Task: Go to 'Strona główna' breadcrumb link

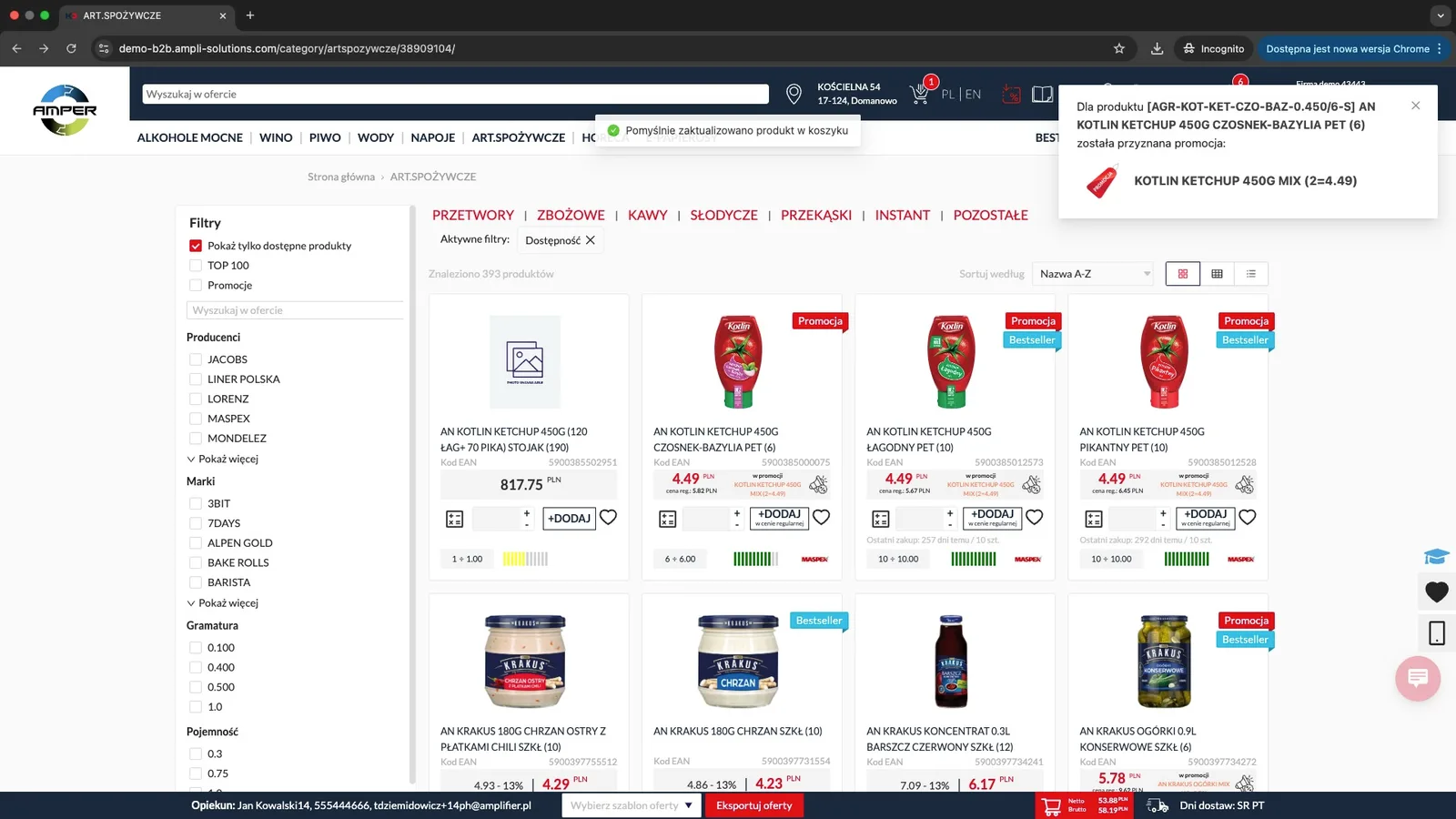Action: [x=341, y=177]
